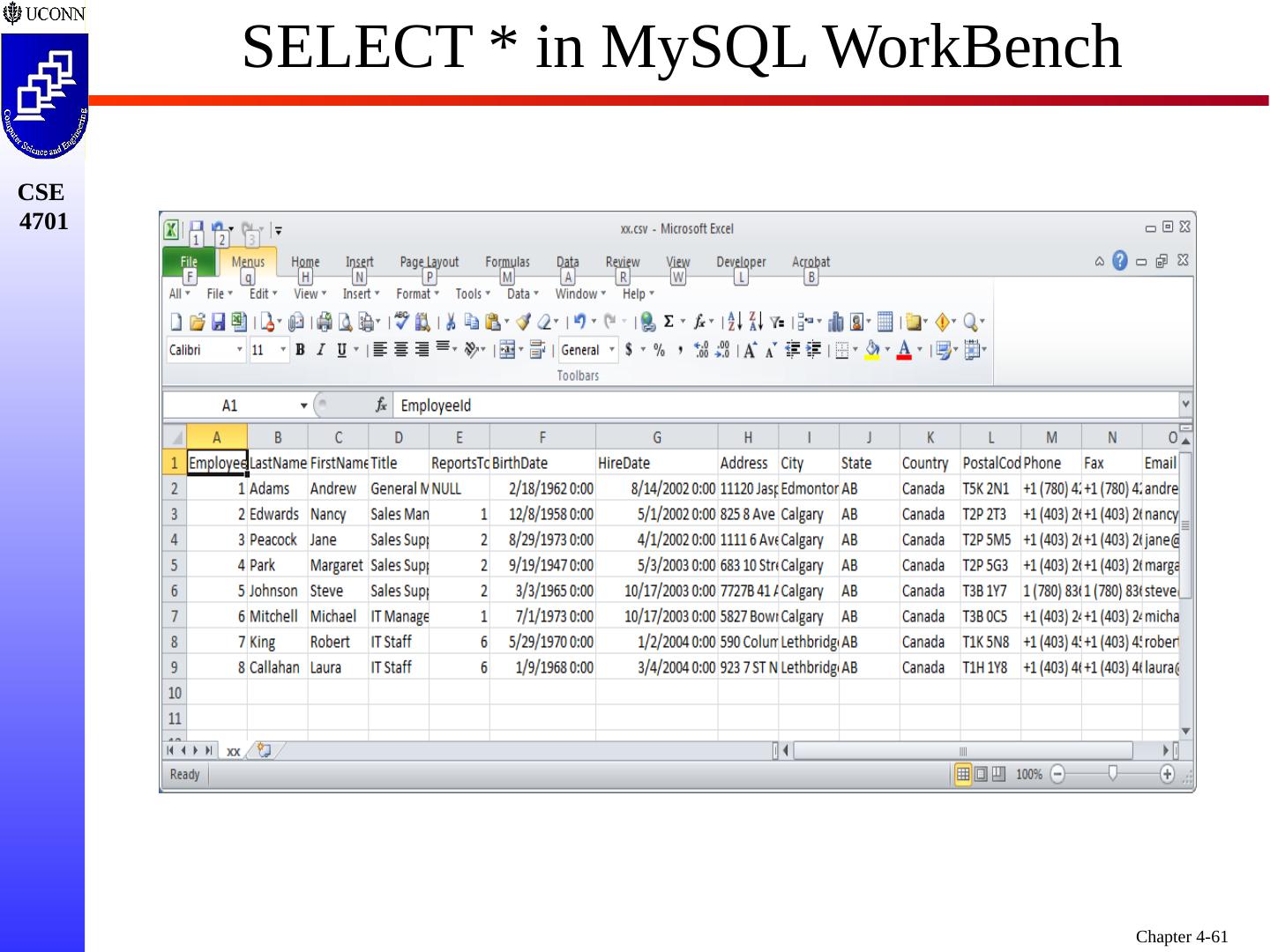Toggle Bold formatting
This screenshot has width=1270, height=952.
click(300, 350)
